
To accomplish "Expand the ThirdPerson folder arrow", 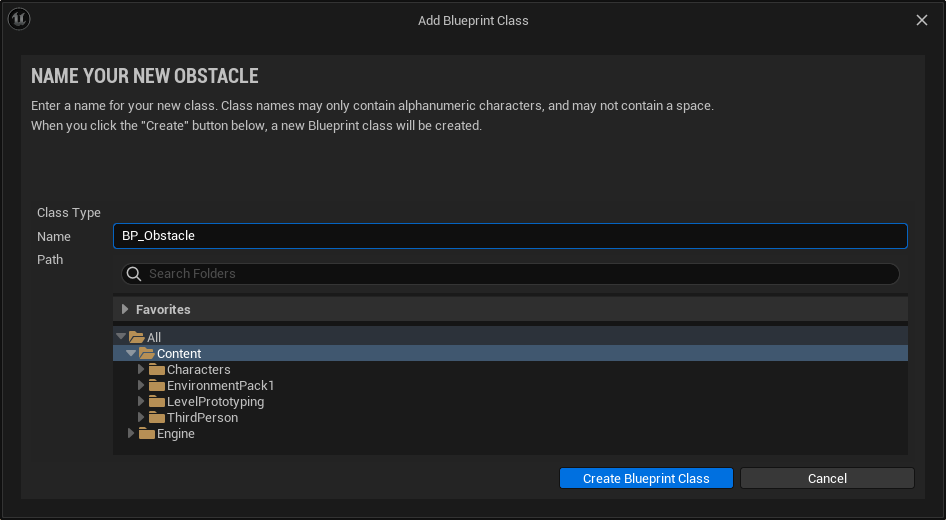I will coord(141,417).
